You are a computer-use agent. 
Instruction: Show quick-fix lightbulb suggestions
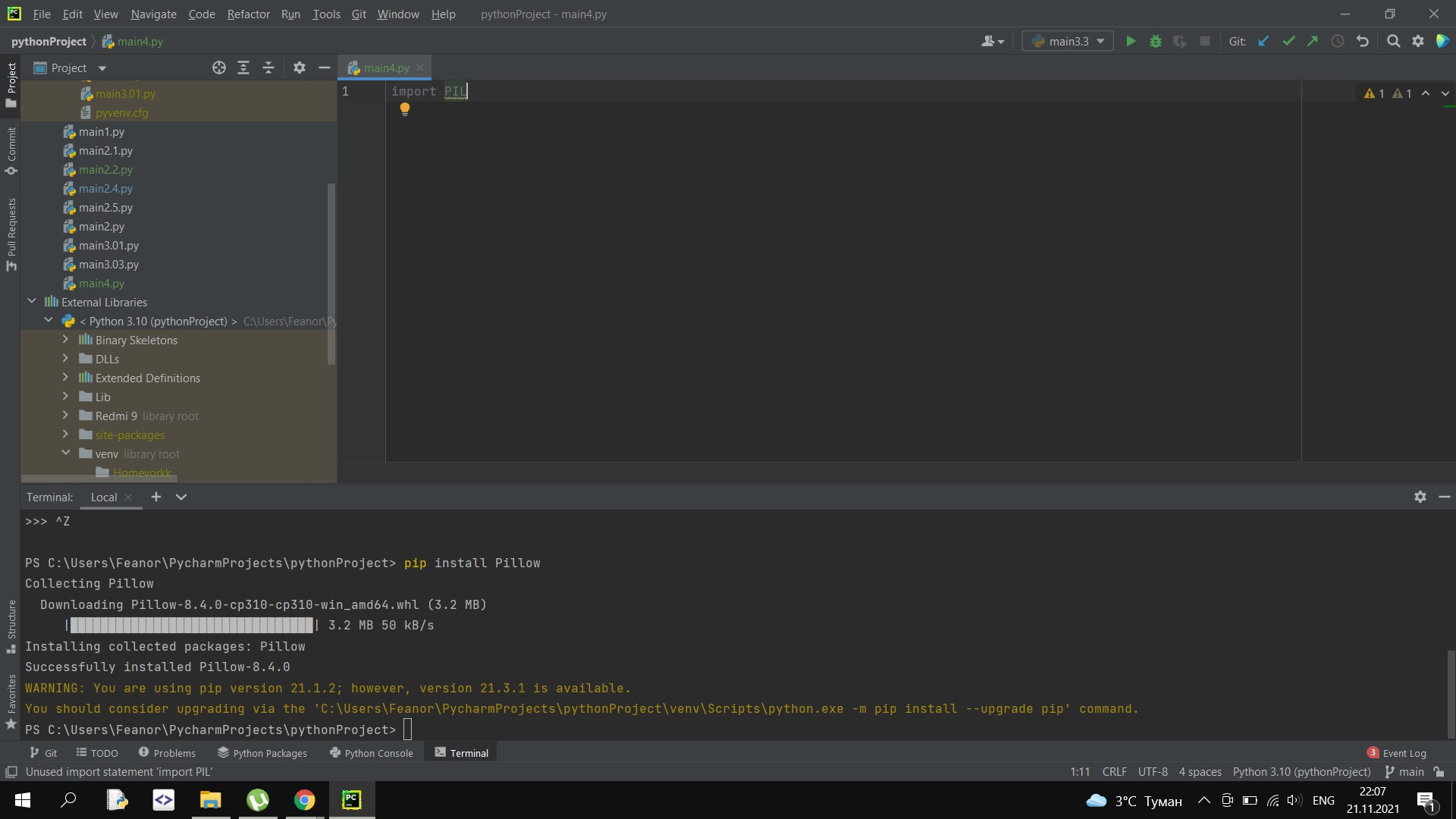point(405,110)
